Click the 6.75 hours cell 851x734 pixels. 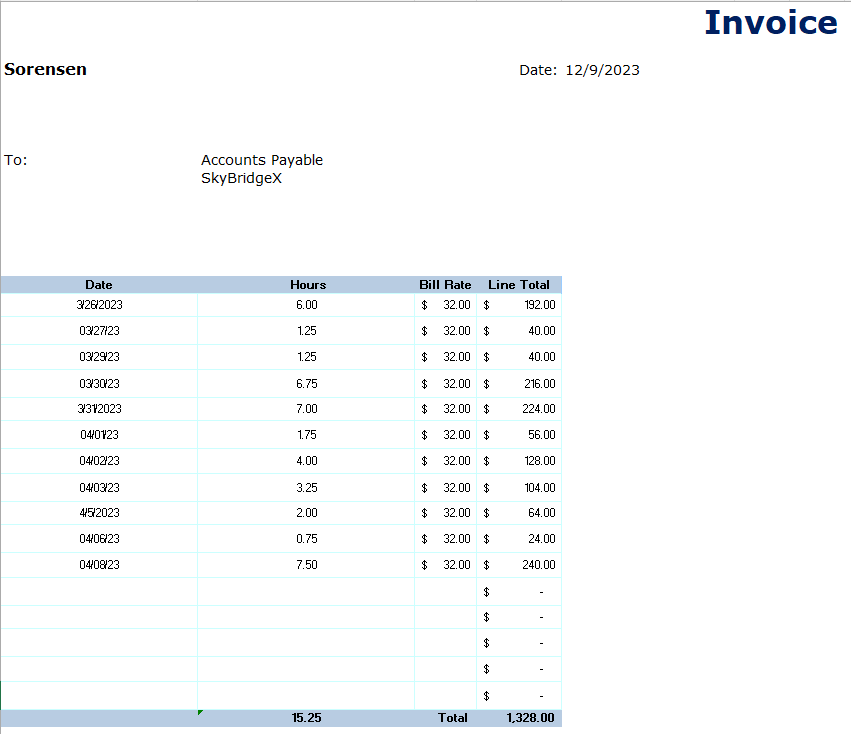pos(307,384)
